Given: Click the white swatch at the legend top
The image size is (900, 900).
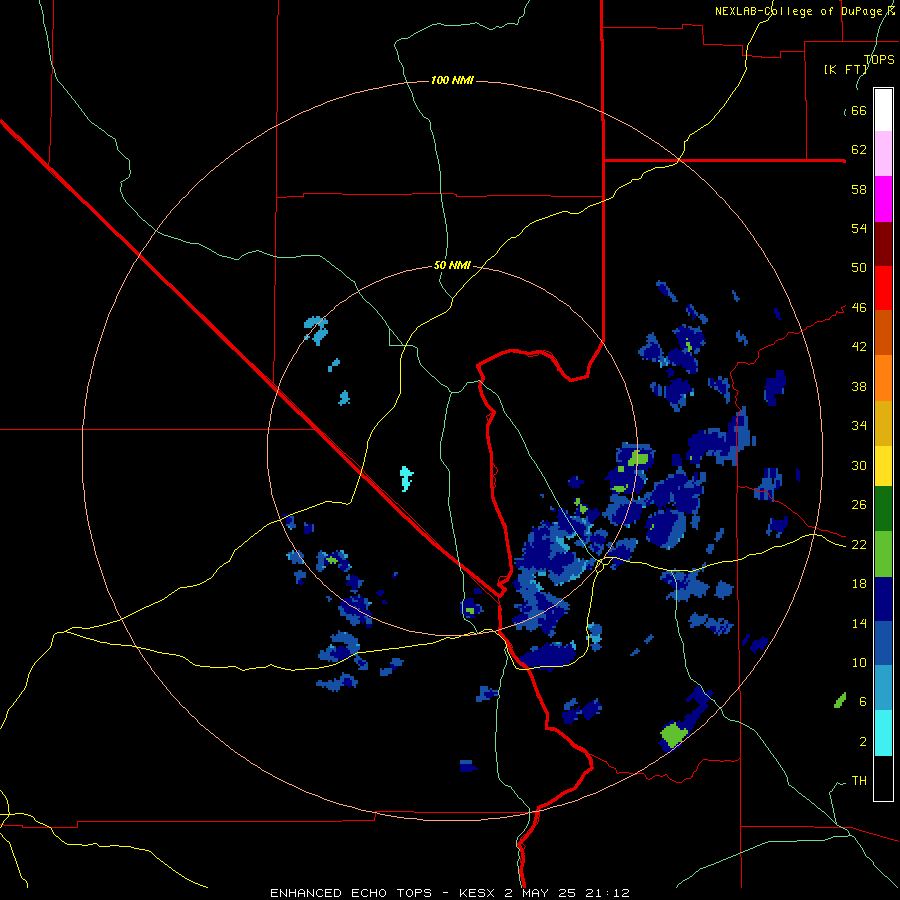Looking at the screenshot, I should click(883, 110).
